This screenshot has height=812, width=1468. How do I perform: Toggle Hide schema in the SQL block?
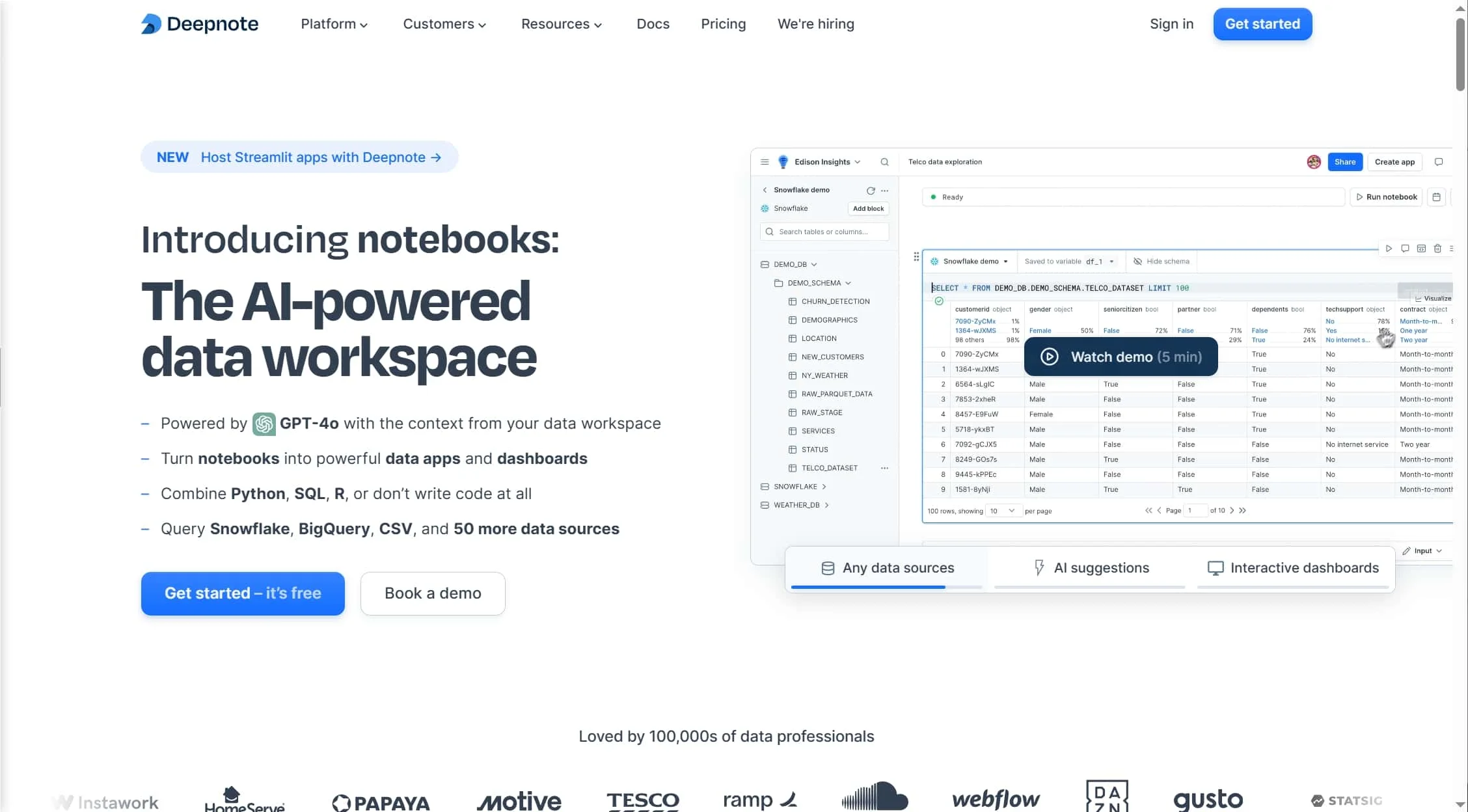(x=1162, y=262)
